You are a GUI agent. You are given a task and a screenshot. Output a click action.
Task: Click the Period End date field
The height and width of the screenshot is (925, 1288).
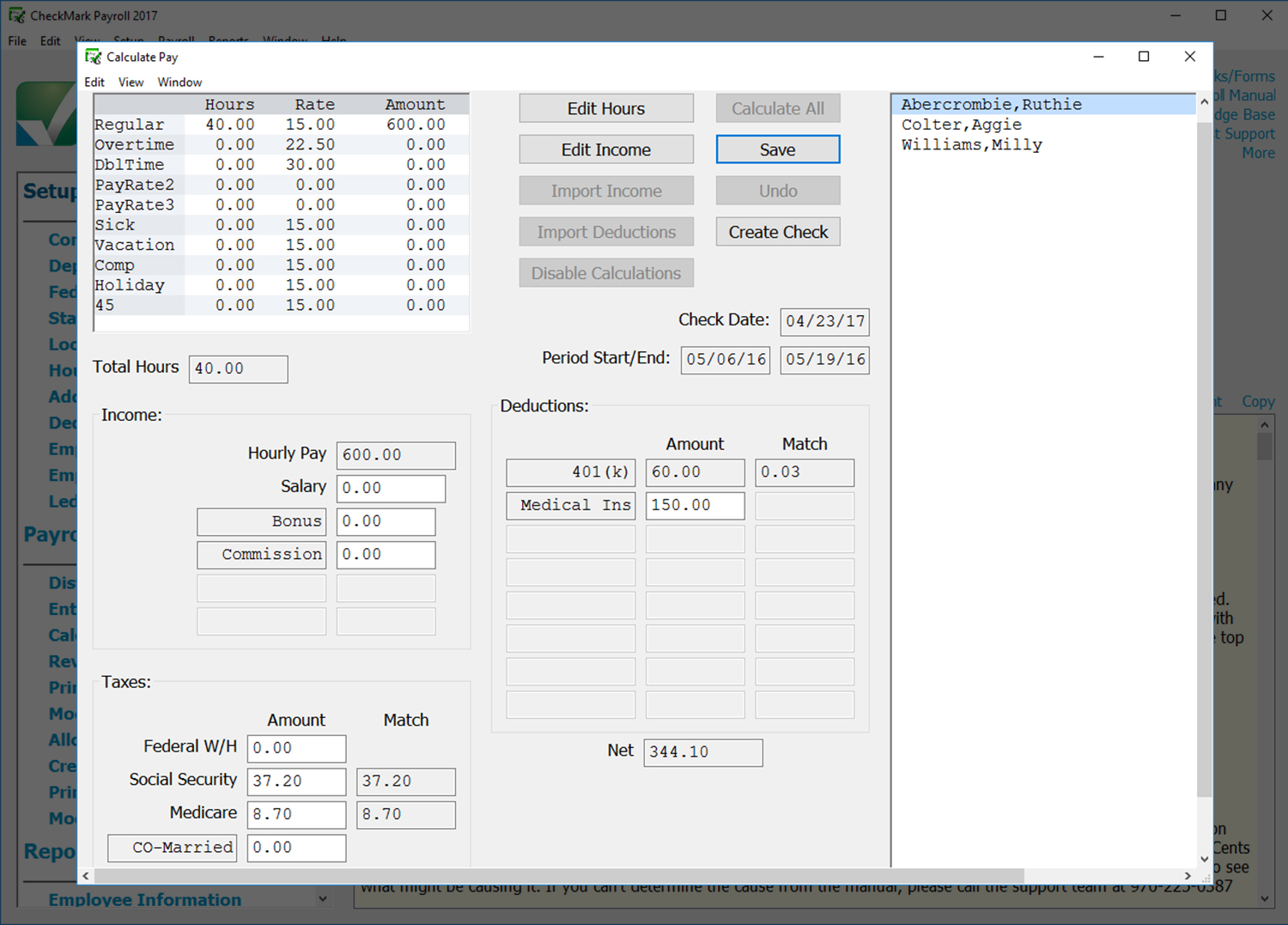(x=824, y=360)
